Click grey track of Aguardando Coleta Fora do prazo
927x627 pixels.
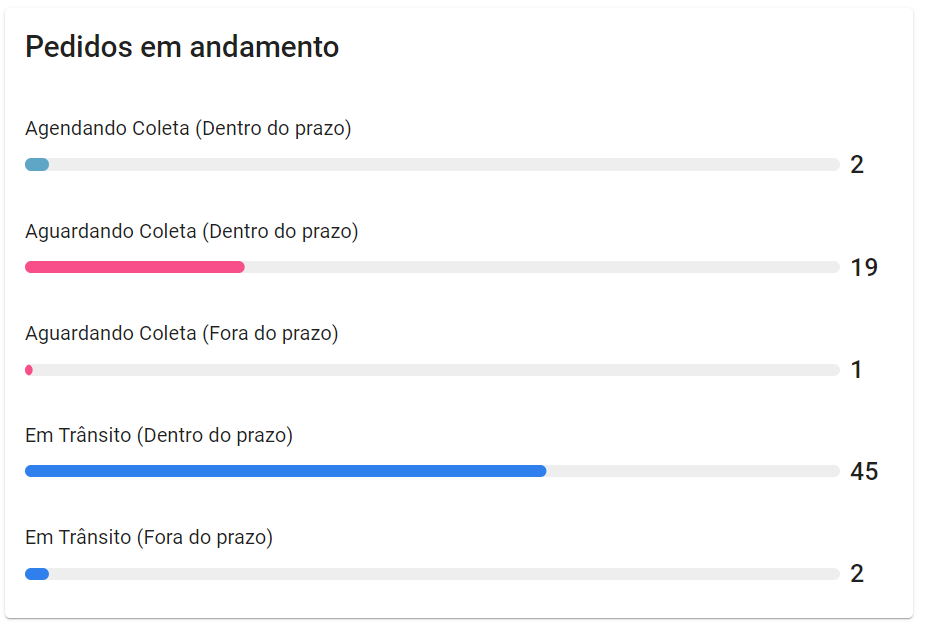tap(436, 370)
